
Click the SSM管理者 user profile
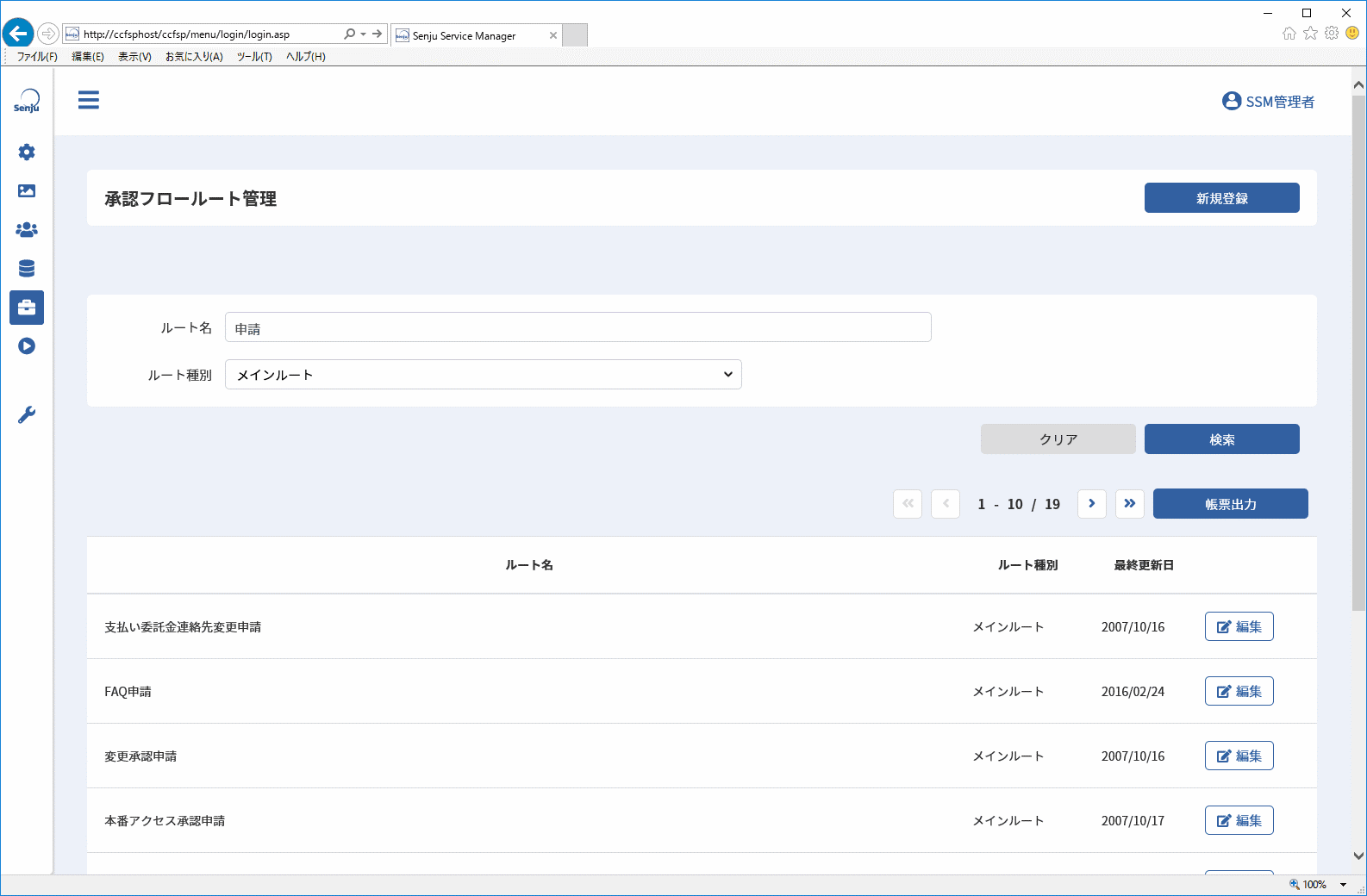point(1268,102)
